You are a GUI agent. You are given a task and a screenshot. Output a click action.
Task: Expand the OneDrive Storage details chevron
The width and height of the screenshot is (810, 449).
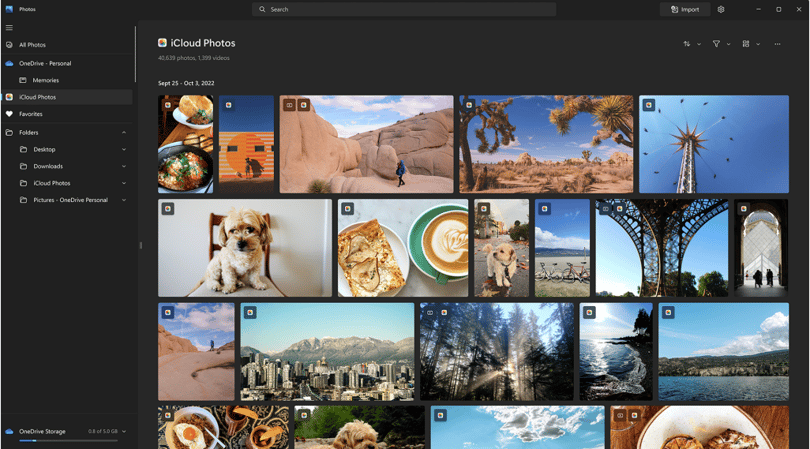[x=124, y=431]
